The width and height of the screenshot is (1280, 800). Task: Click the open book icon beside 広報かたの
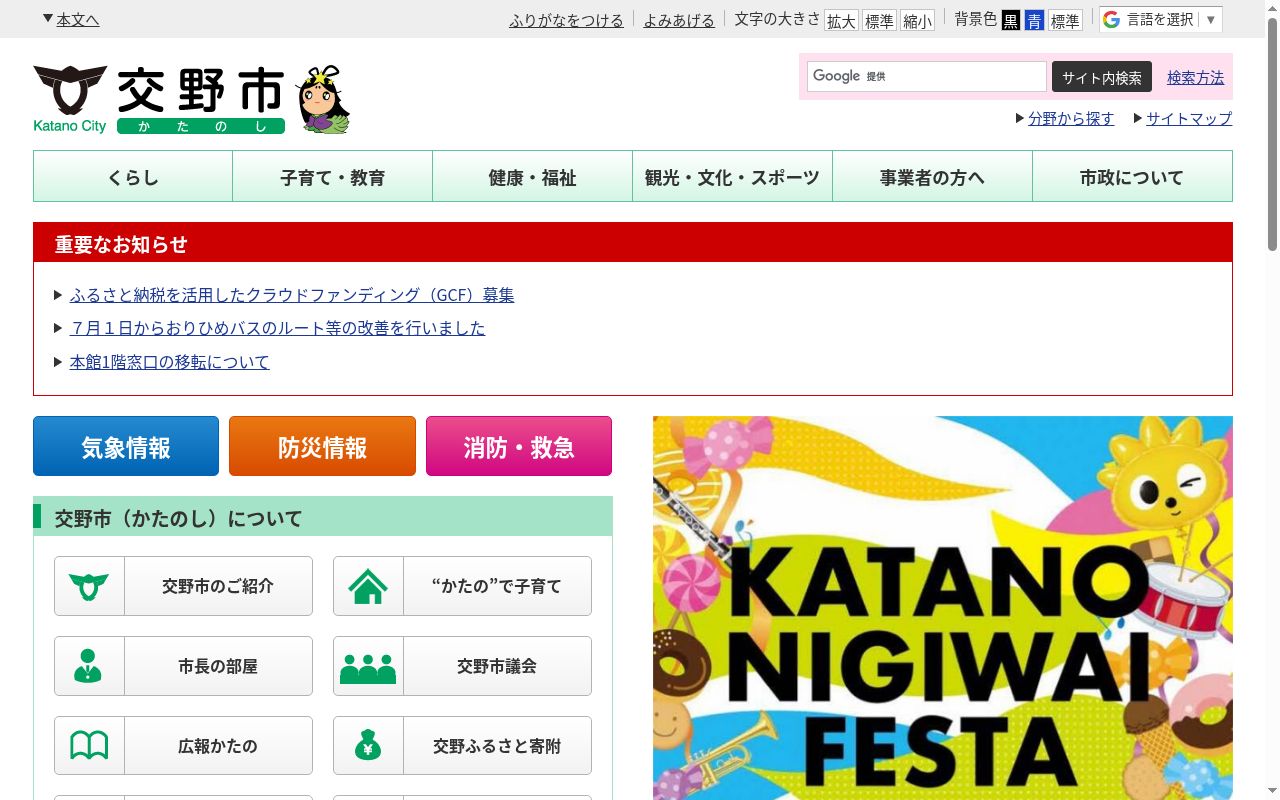89,746
